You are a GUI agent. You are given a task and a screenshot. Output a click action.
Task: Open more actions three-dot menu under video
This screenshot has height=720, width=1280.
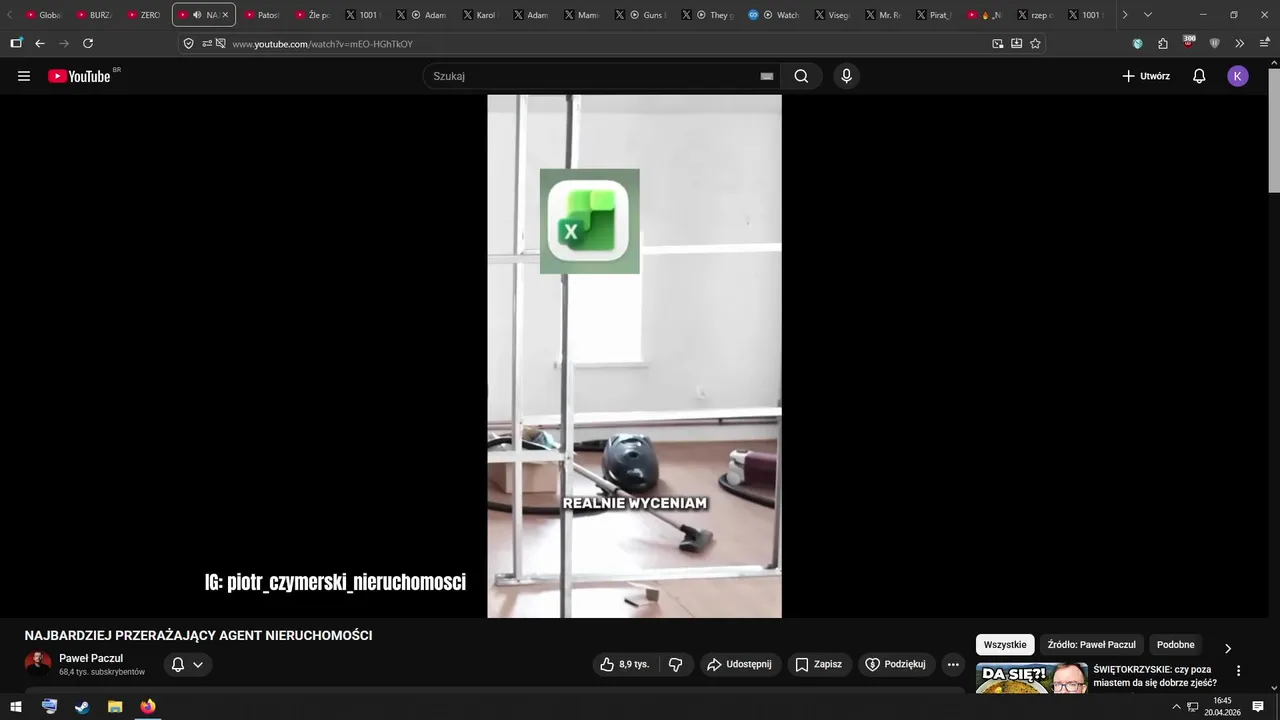(x=953, y=664)
